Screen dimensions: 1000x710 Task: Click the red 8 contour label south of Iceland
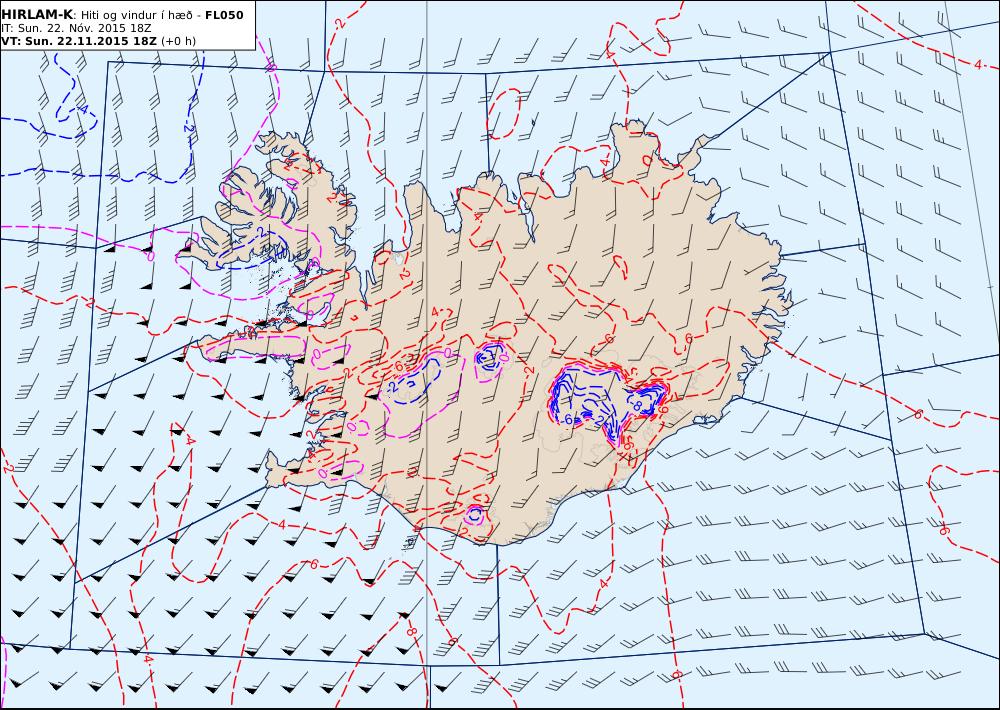click(411, 631)
